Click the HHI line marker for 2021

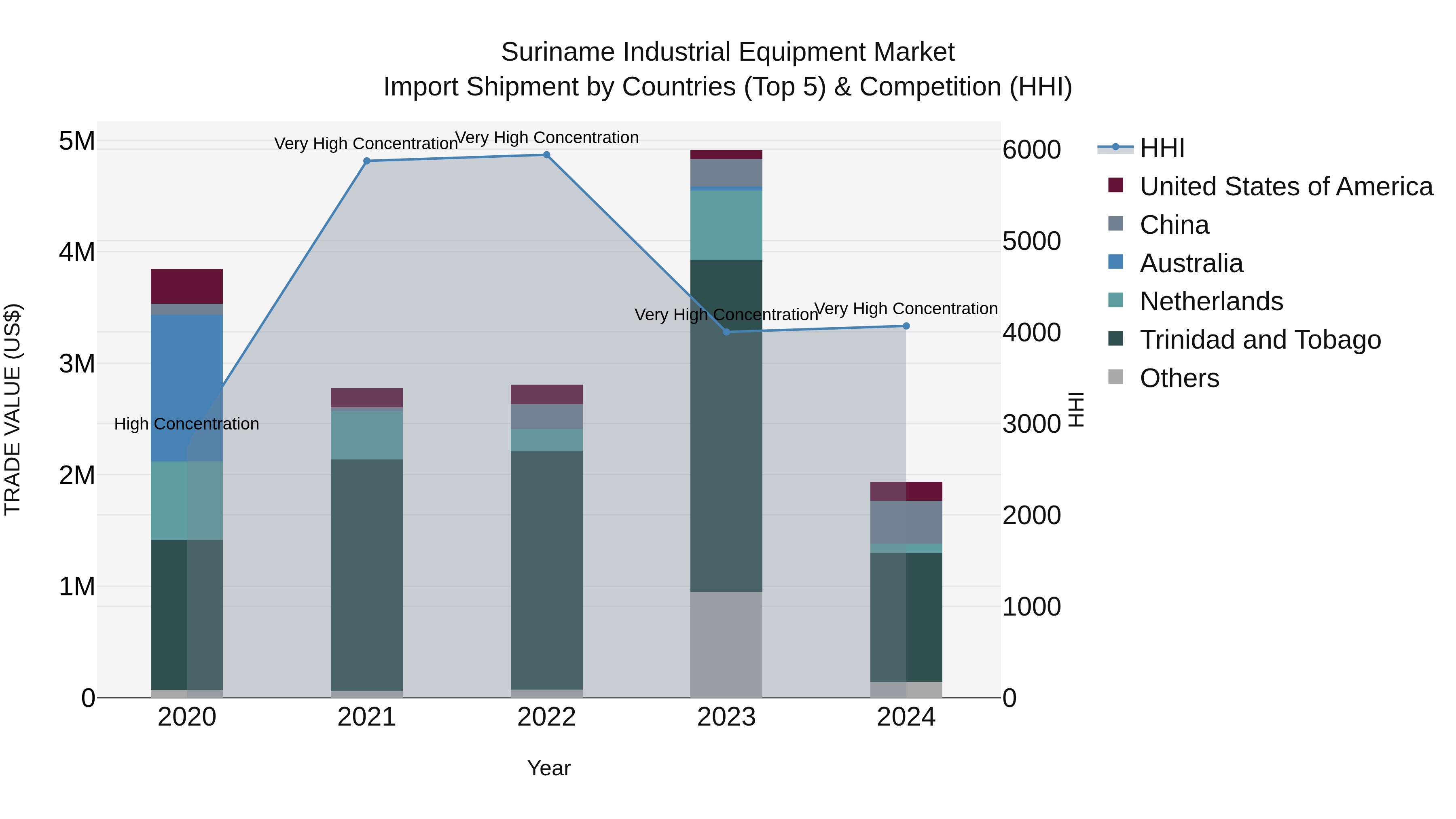[367, 161]
